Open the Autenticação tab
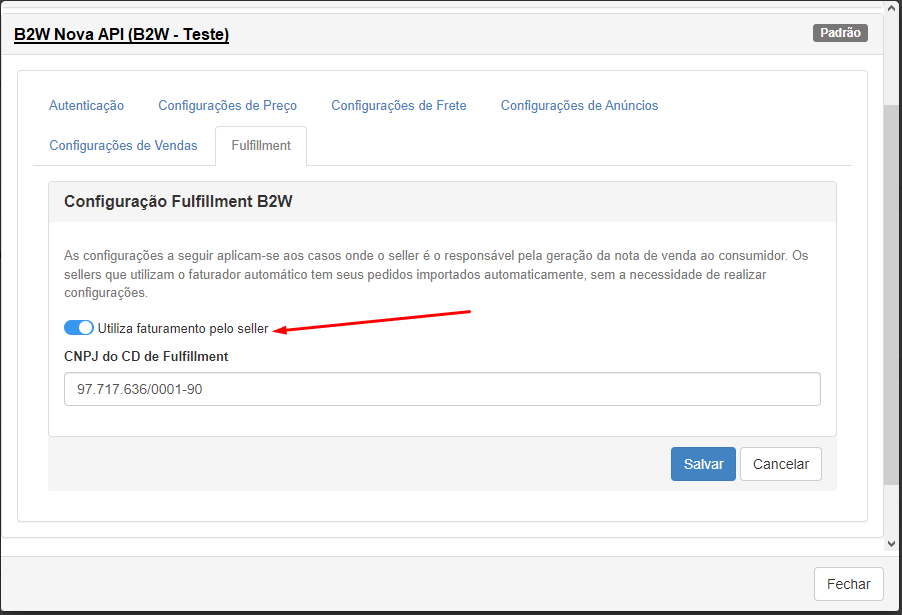902x615 pixels. [x=86, y=105]
